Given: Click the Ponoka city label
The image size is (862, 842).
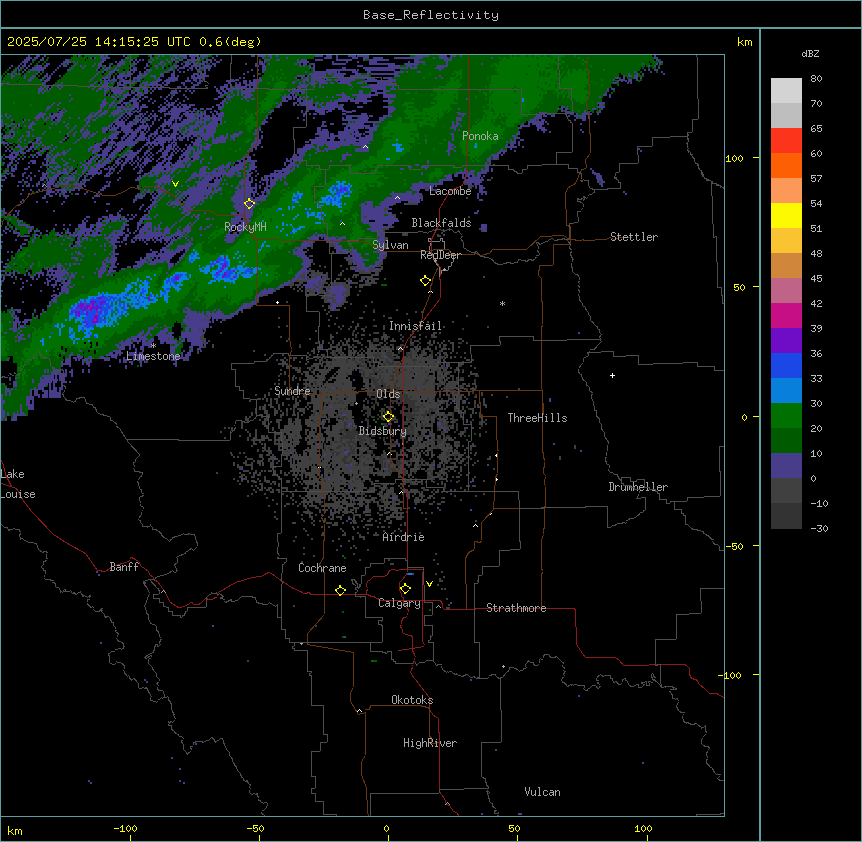Looking at the screenshot, I should point(480,136).
